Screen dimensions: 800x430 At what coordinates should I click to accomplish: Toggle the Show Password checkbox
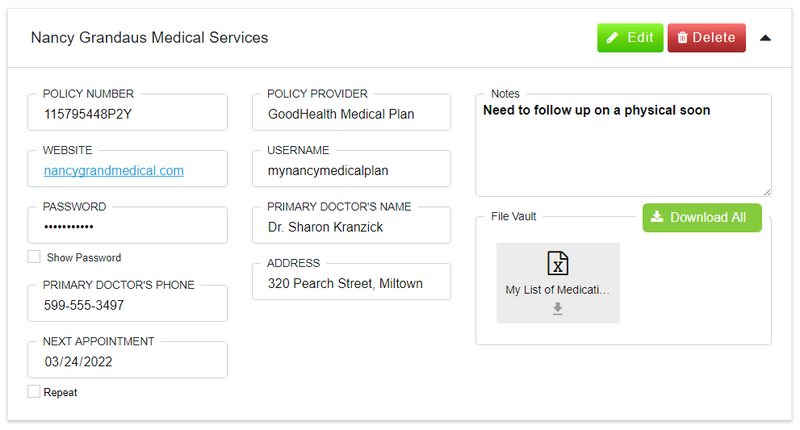tap(34, 257)
